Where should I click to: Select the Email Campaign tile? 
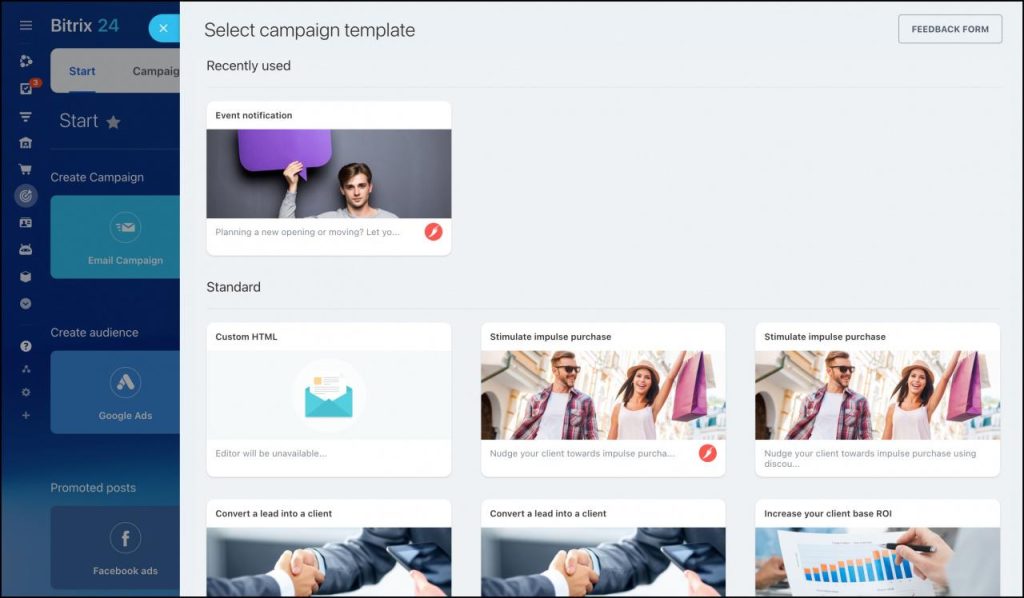click(x=115, y=237)
